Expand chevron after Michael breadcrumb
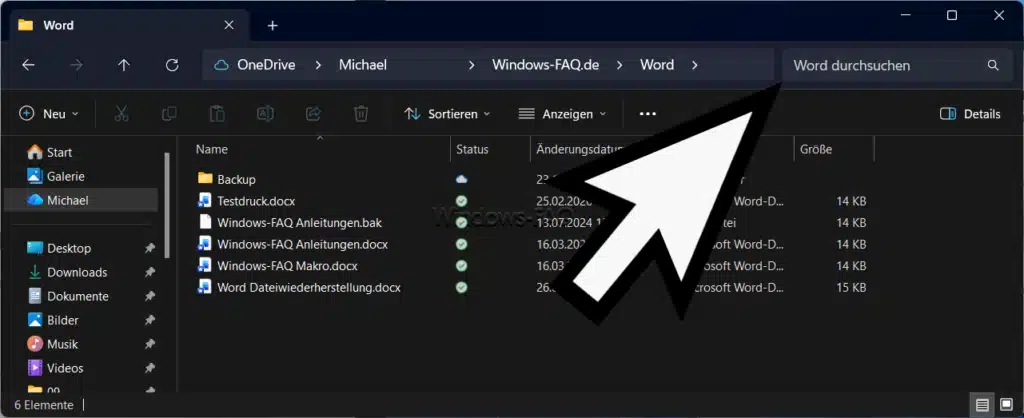Screen dimensions: 1024x418 (x=472, y=65)
